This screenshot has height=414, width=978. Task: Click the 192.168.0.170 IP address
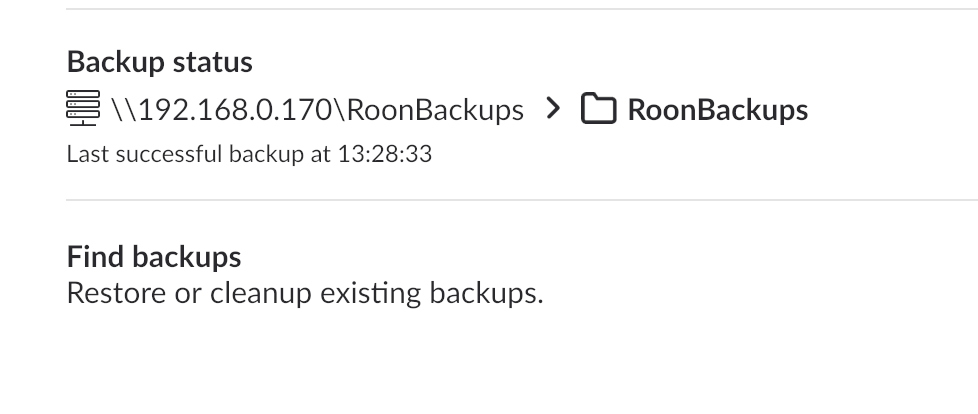235,110
